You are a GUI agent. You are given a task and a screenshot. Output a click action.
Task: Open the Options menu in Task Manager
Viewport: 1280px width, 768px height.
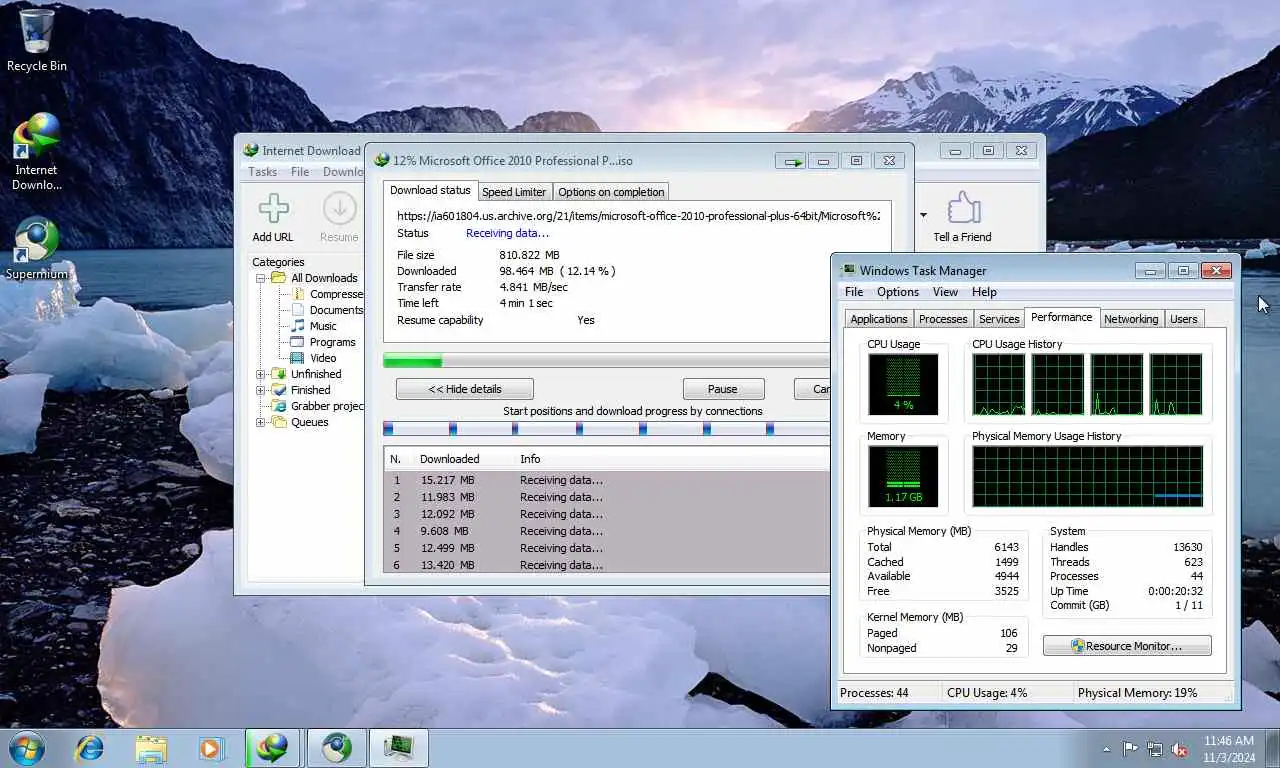[898, 292]
